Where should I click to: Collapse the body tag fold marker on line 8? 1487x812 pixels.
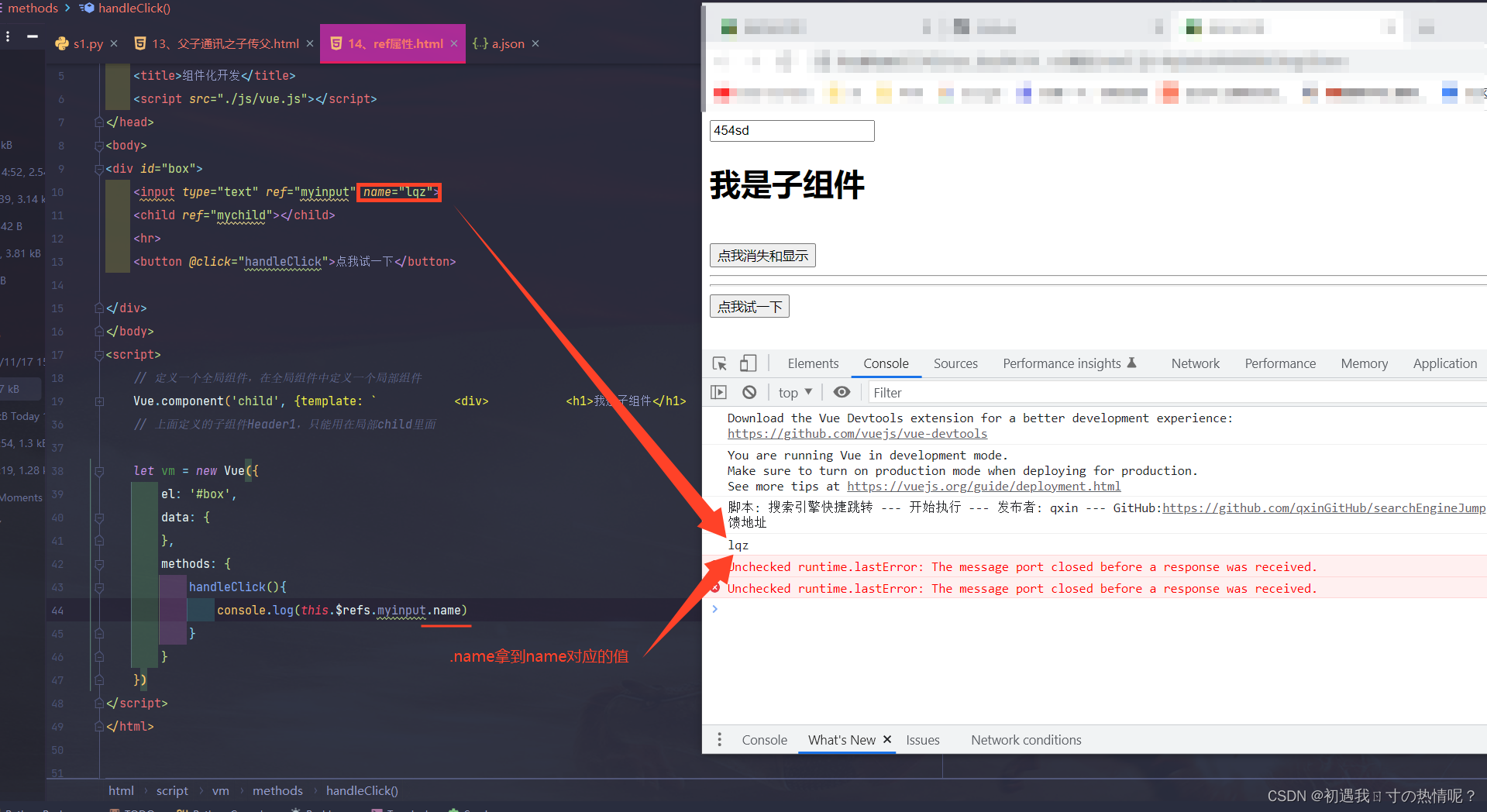click(99, 145)
